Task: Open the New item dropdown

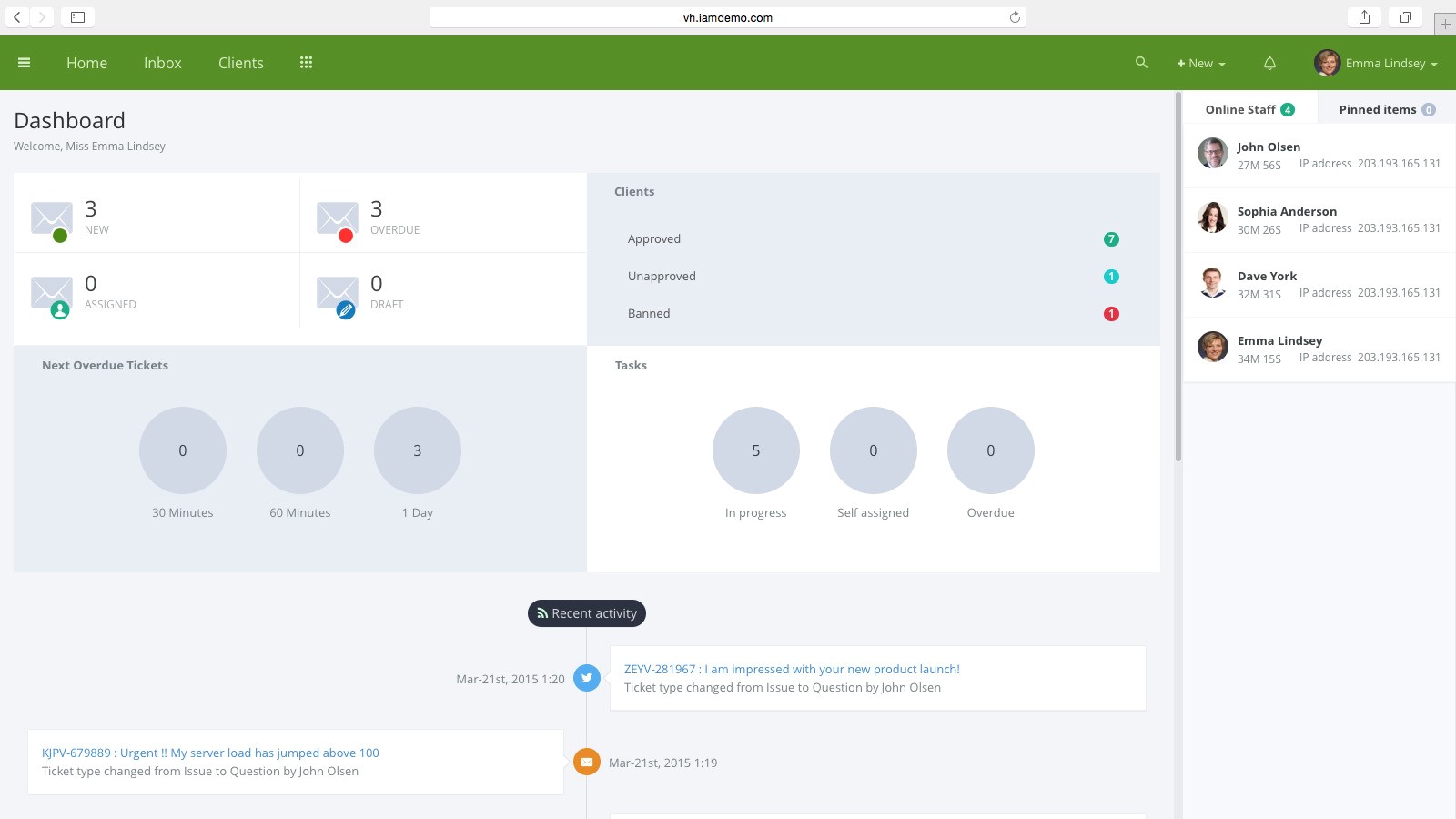Action: pos(1199,63)
